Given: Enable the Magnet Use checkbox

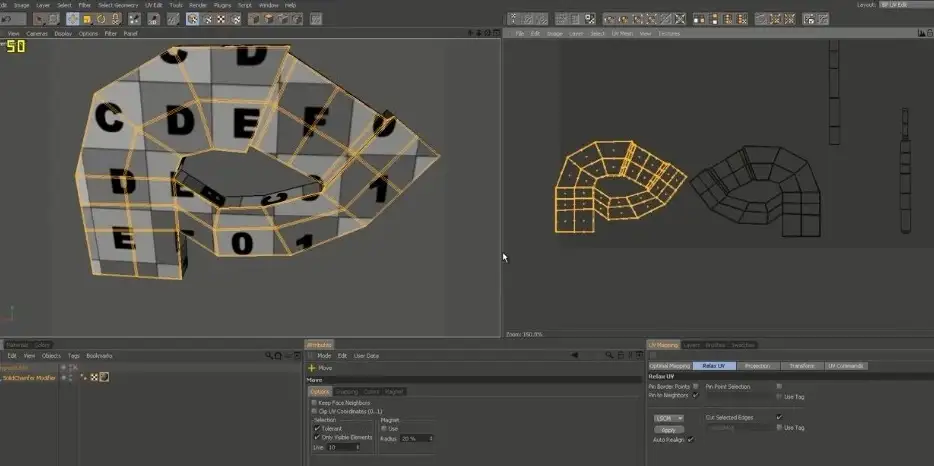Looking at the screenshot, I should 384,428.
